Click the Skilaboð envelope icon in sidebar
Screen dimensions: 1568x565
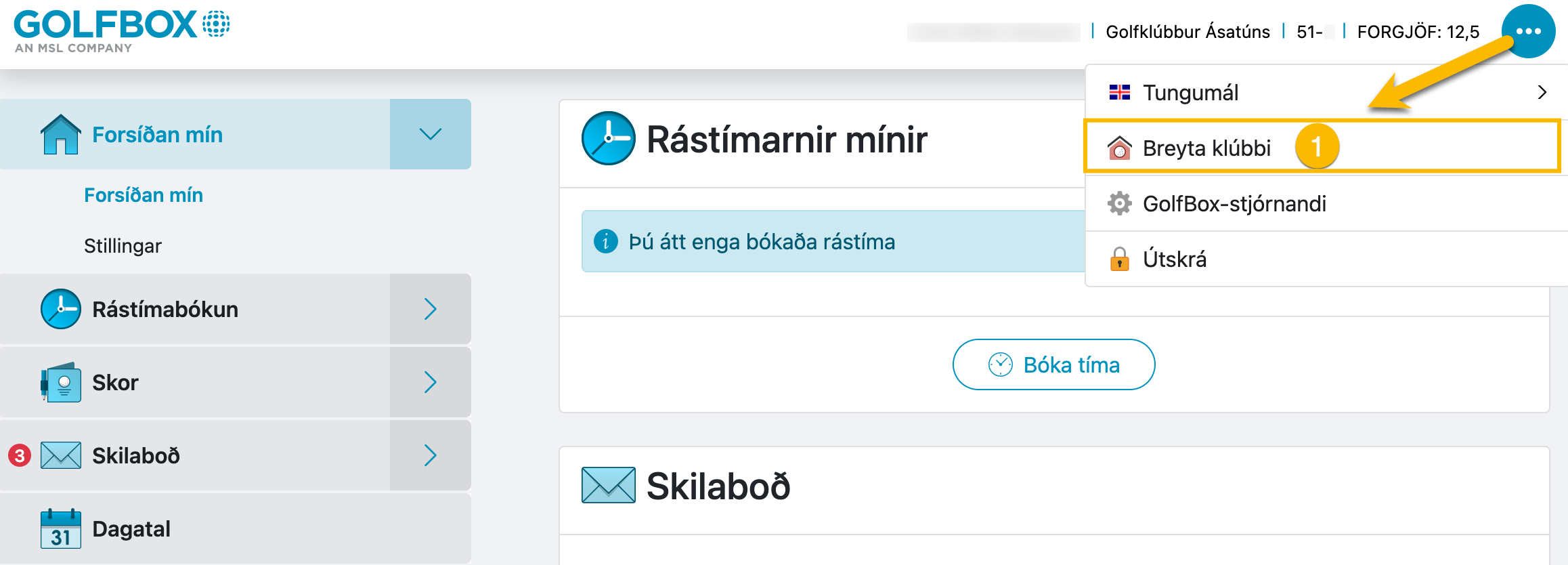coord(61,455)
